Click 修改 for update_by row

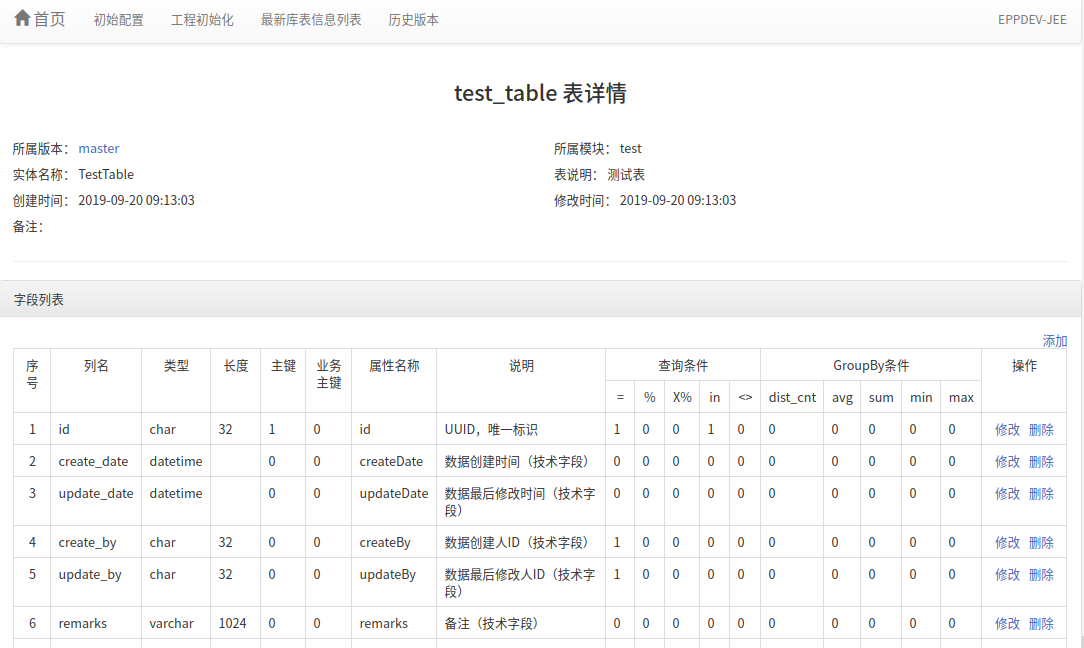pos(1007,575)
